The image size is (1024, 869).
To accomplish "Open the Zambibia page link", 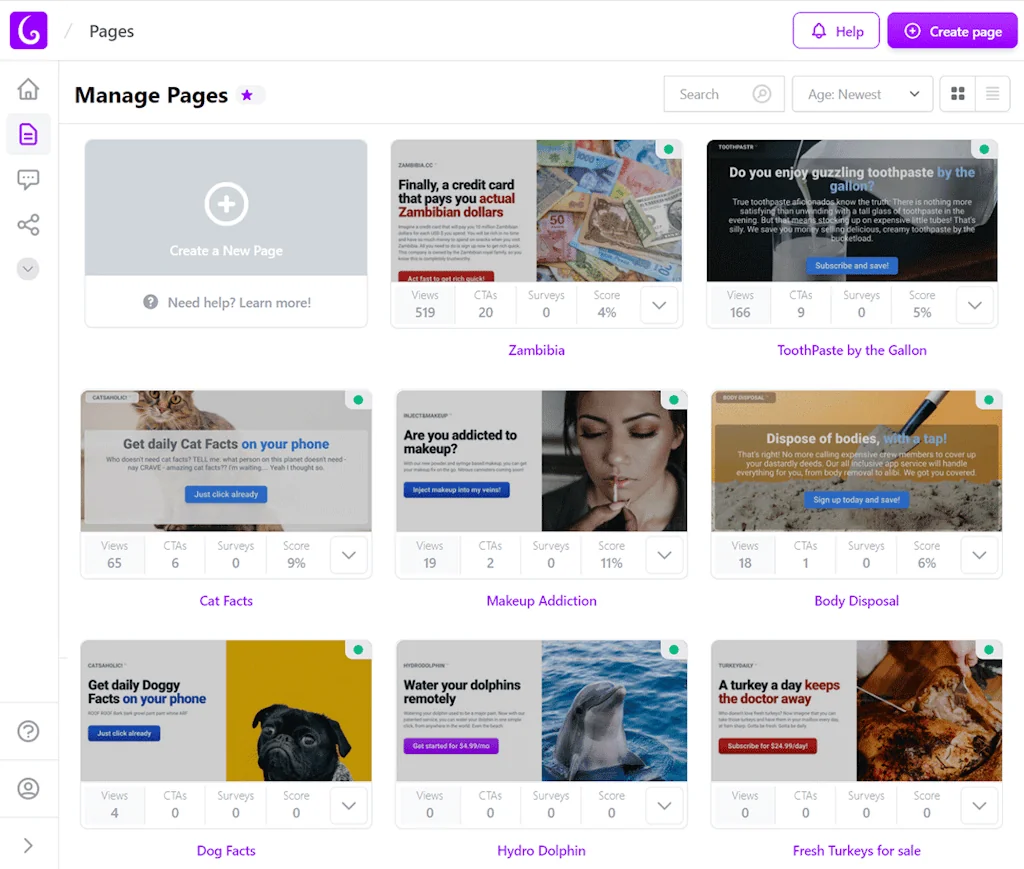I will (x=536, y=350).
